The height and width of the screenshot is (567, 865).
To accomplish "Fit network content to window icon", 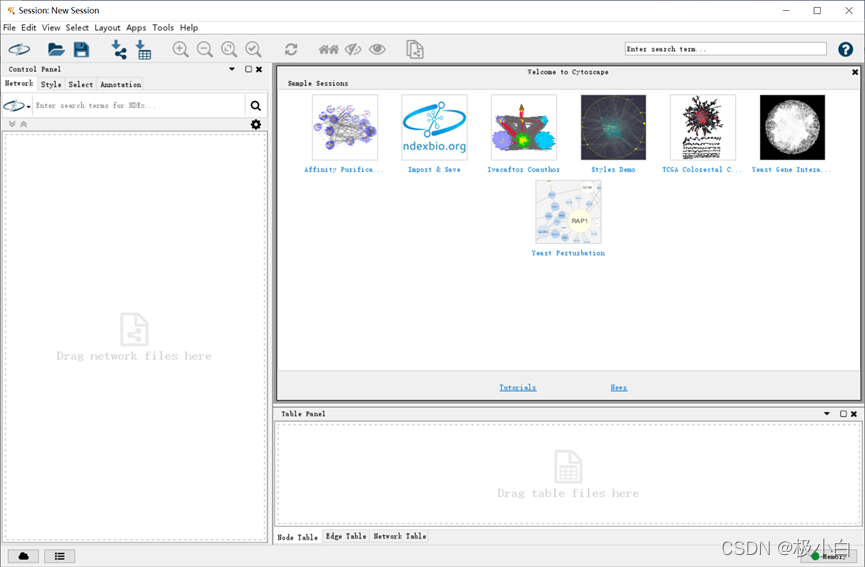I will tap(229, 50).
